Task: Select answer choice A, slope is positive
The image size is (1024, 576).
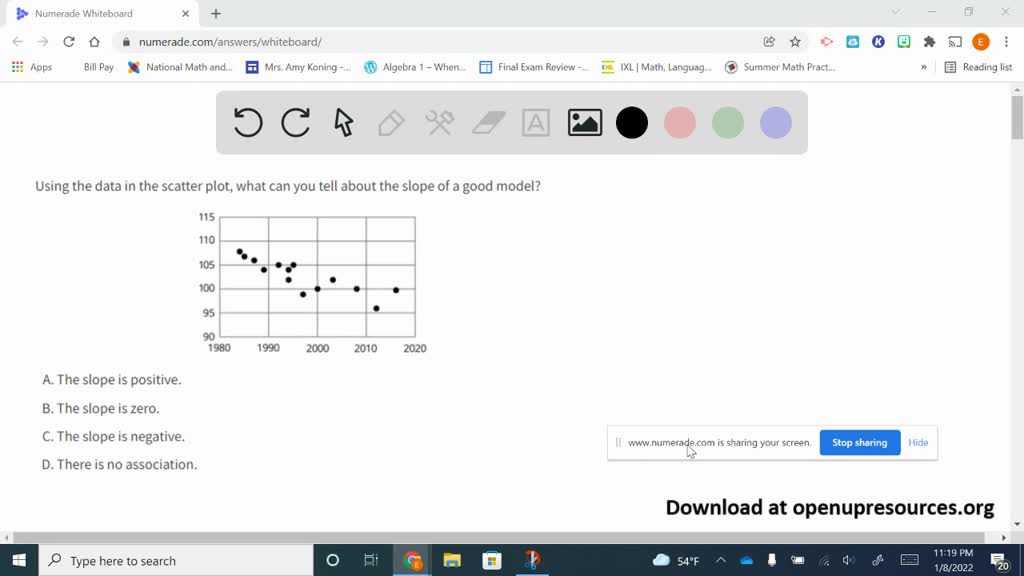Action: coord(112,379)
